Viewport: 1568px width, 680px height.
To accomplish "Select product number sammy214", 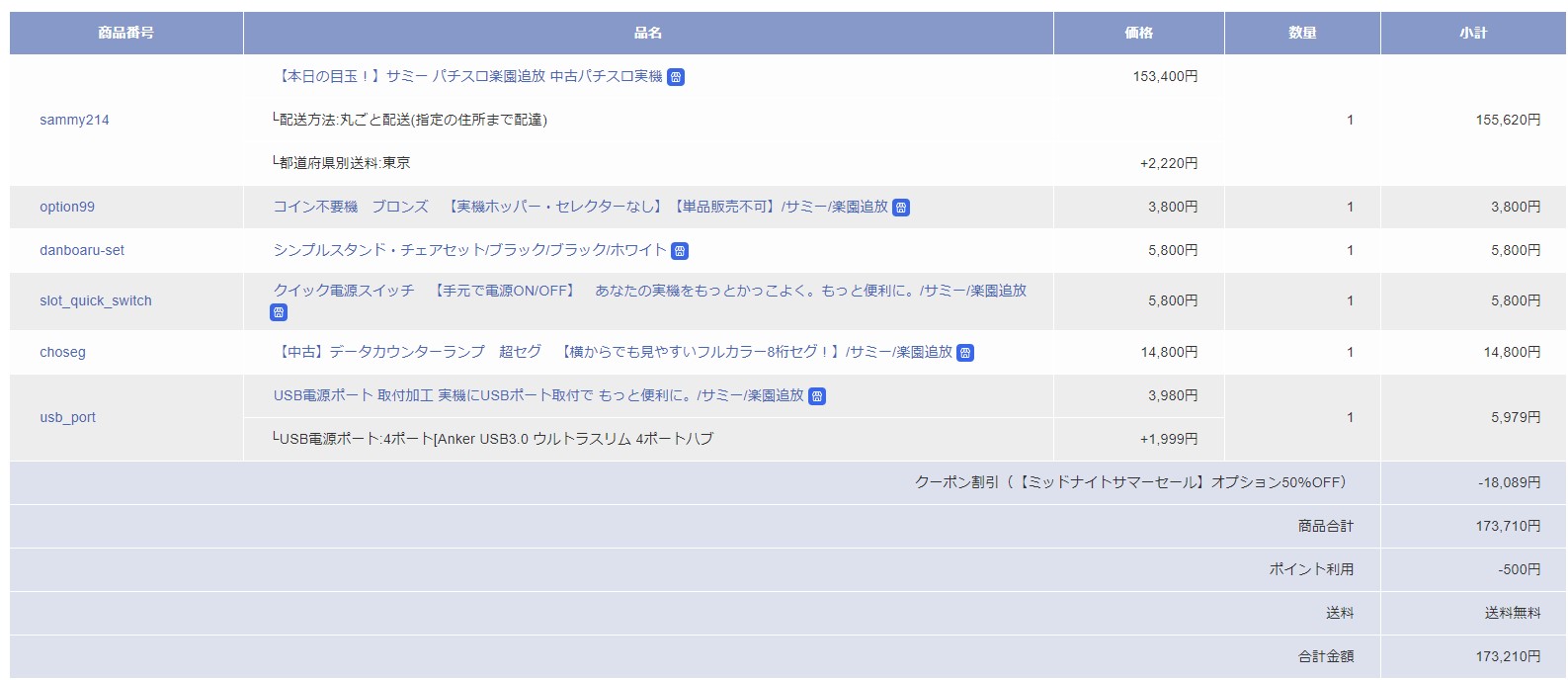I will click(74, 120).
